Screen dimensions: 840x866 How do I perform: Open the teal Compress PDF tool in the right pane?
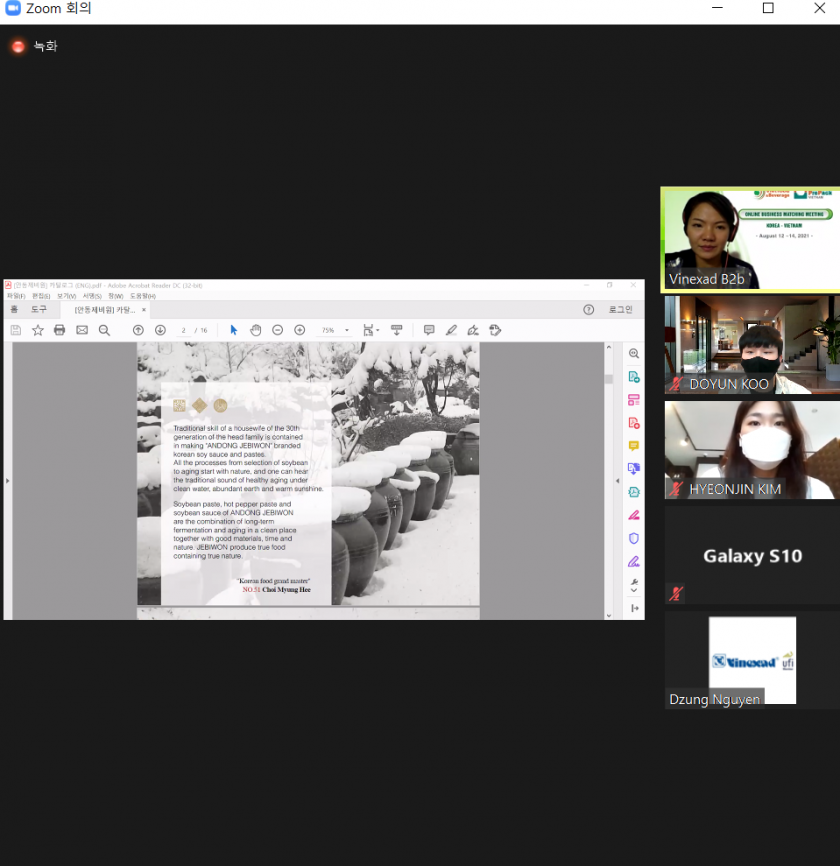634,492
